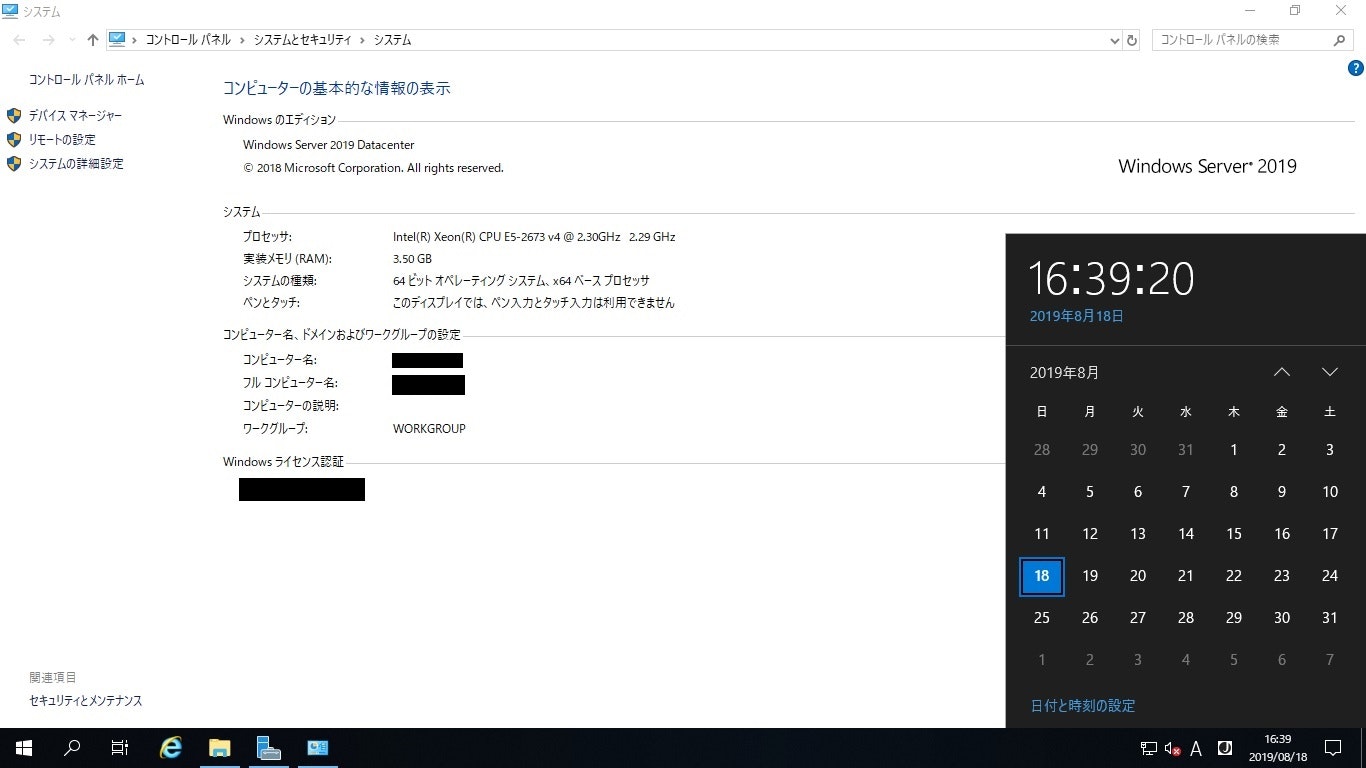Viewport: 1366px width, 768px height.
Task: Open Task View
Action: click(120, 748)
